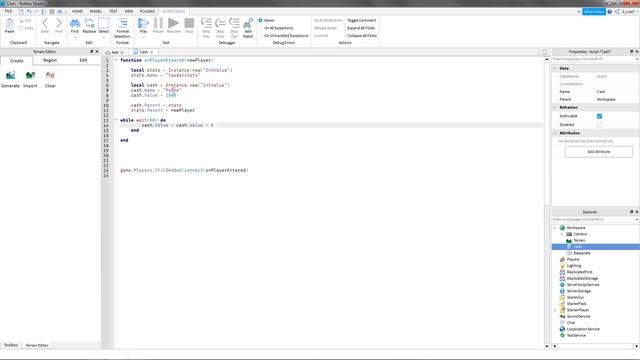Select Baseplate in Explorer
The image size is (640, 360).
pos(581,253)
